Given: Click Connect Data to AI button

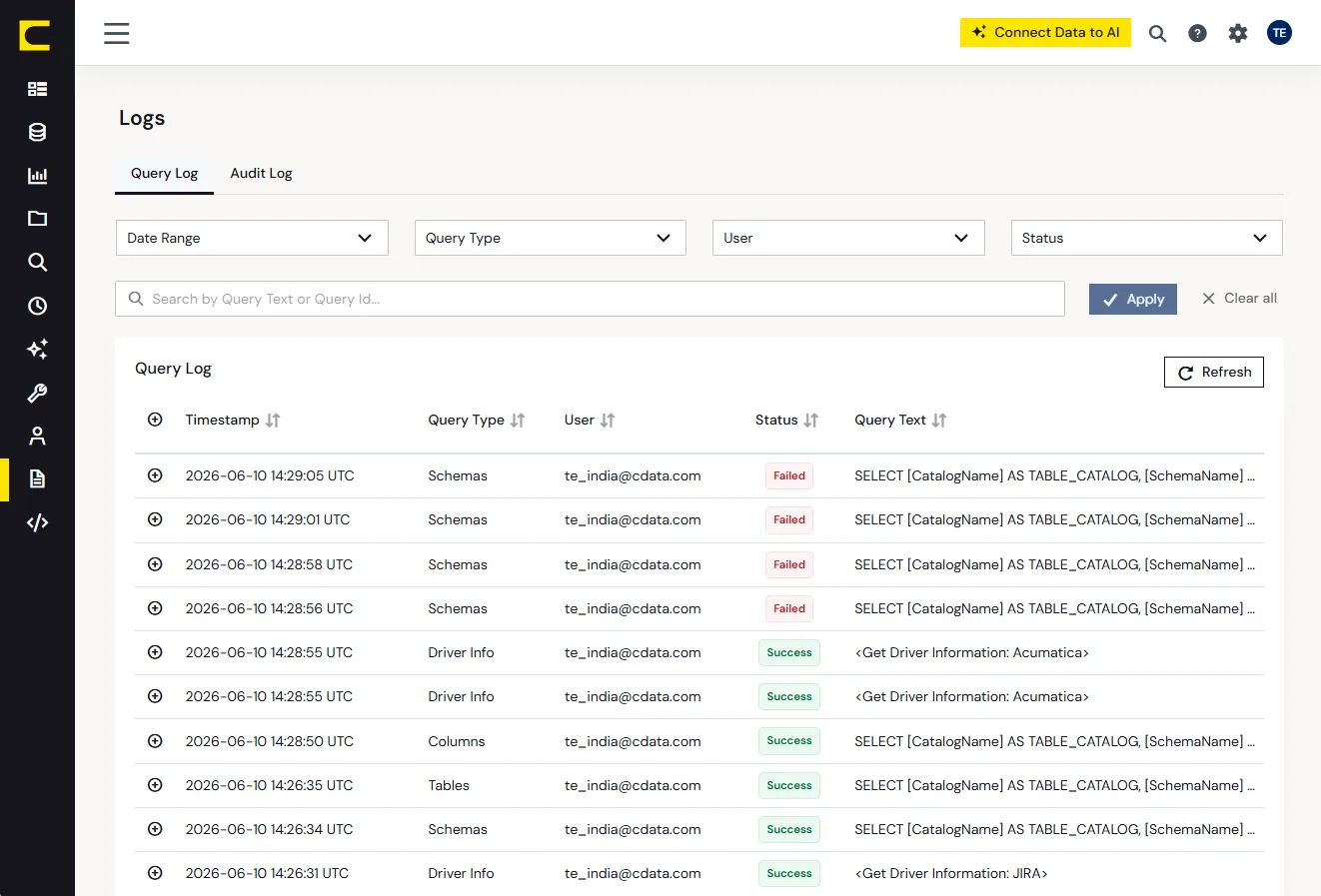Looking at the screenshot, I should [1045, 32].
